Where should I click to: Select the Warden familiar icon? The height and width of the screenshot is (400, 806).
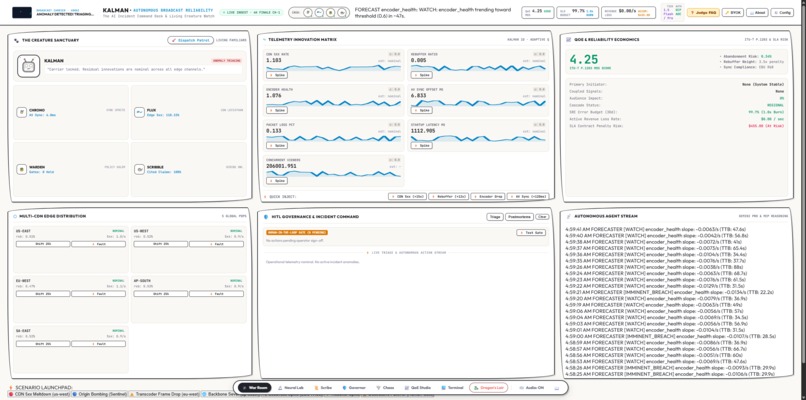click(22, 169)
